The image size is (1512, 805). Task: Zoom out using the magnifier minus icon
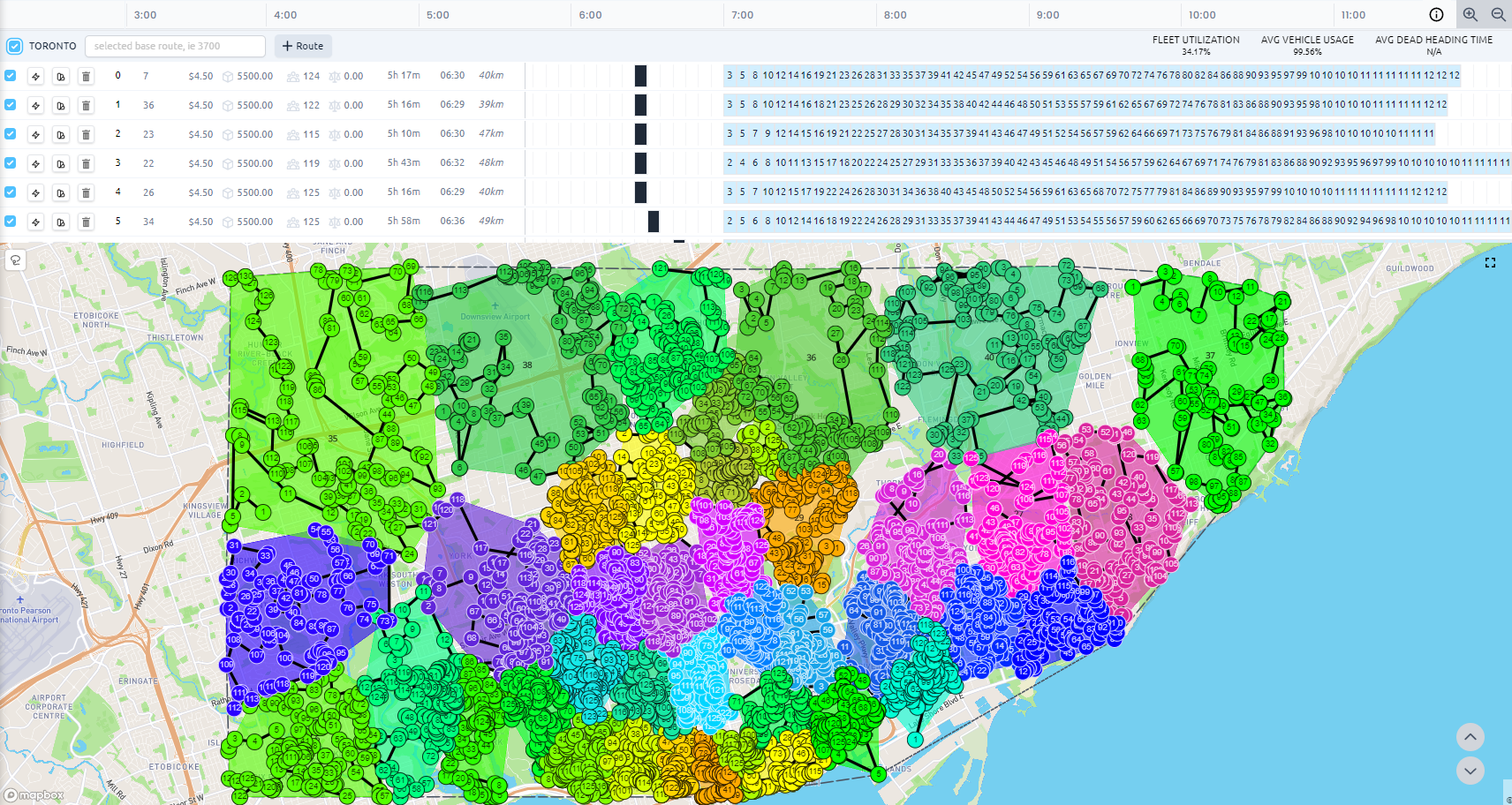(x=1499, y=14)
